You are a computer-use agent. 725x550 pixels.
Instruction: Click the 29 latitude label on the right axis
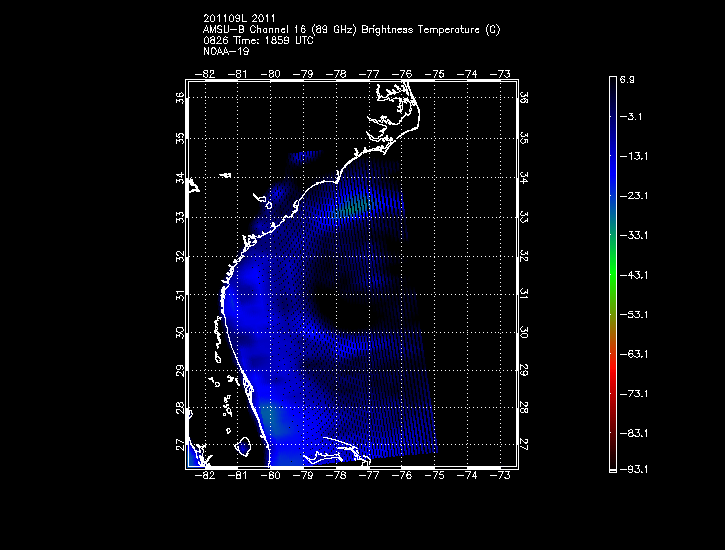524,370
